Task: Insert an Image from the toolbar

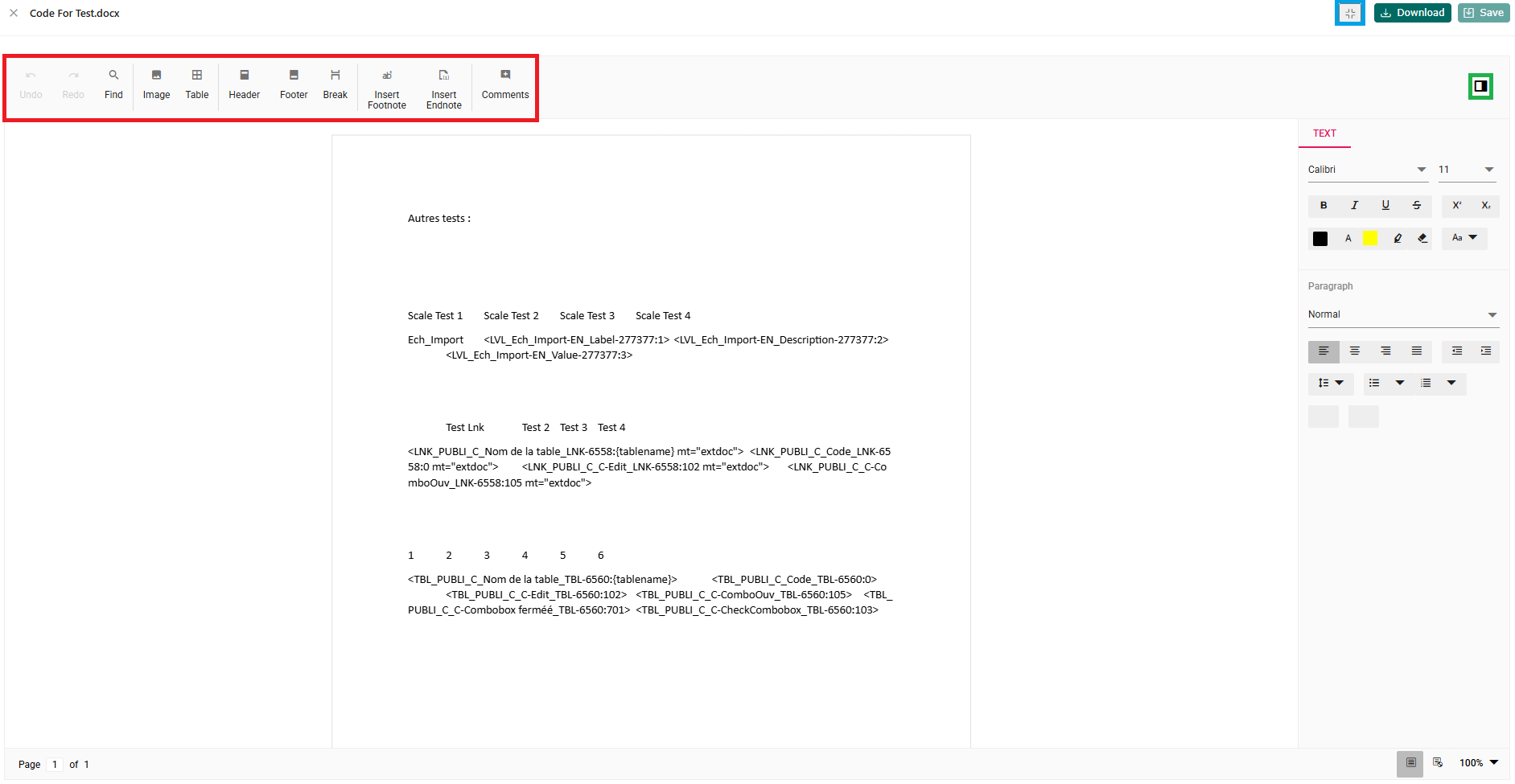Action: tap(156, 84)
